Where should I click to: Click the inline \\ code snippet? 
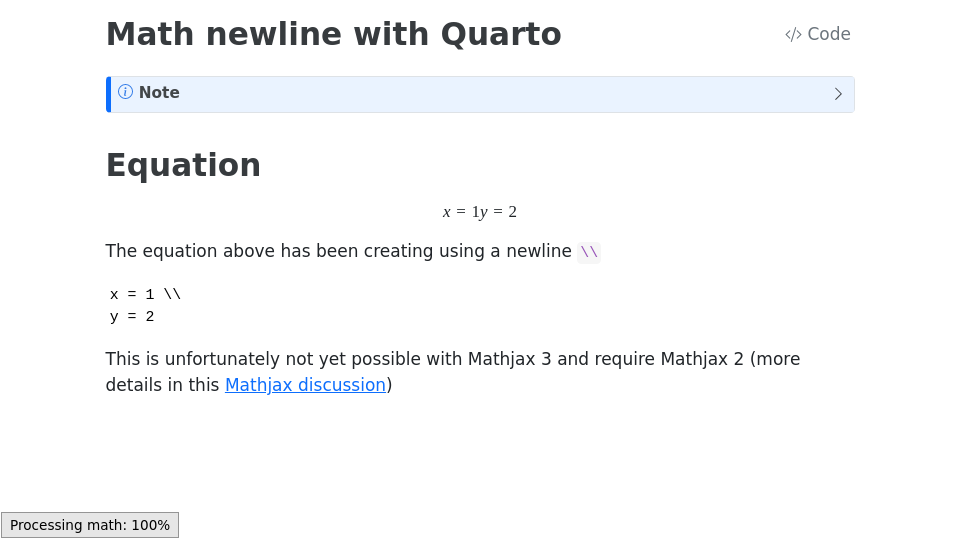pyautogui.click(x=589, y=252)
